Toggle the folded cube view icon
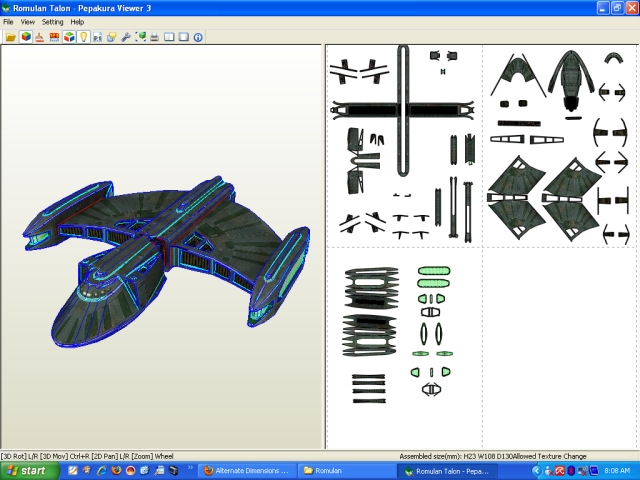 pyautogui.click(x=69, y=37)
